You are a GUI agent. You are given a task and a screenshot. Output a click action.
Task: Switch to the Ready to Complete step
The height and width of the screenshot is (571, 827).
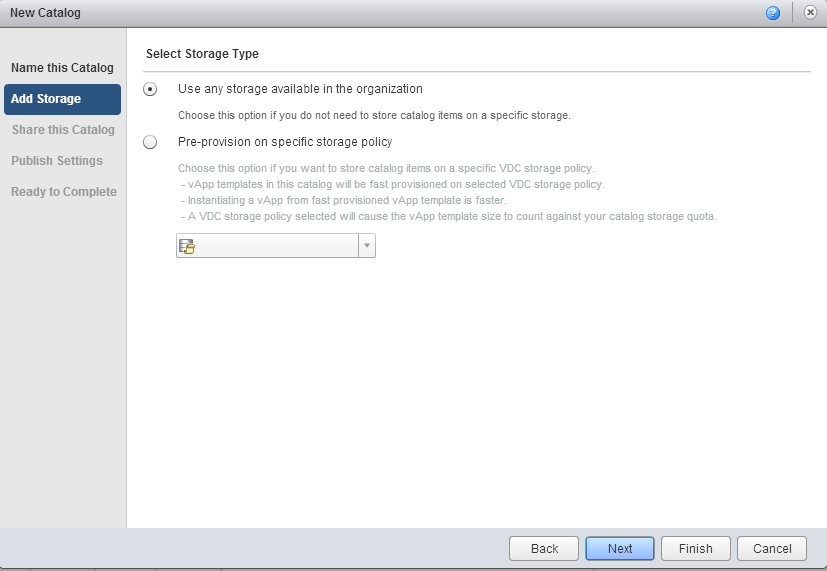click(x=64, y=192)
